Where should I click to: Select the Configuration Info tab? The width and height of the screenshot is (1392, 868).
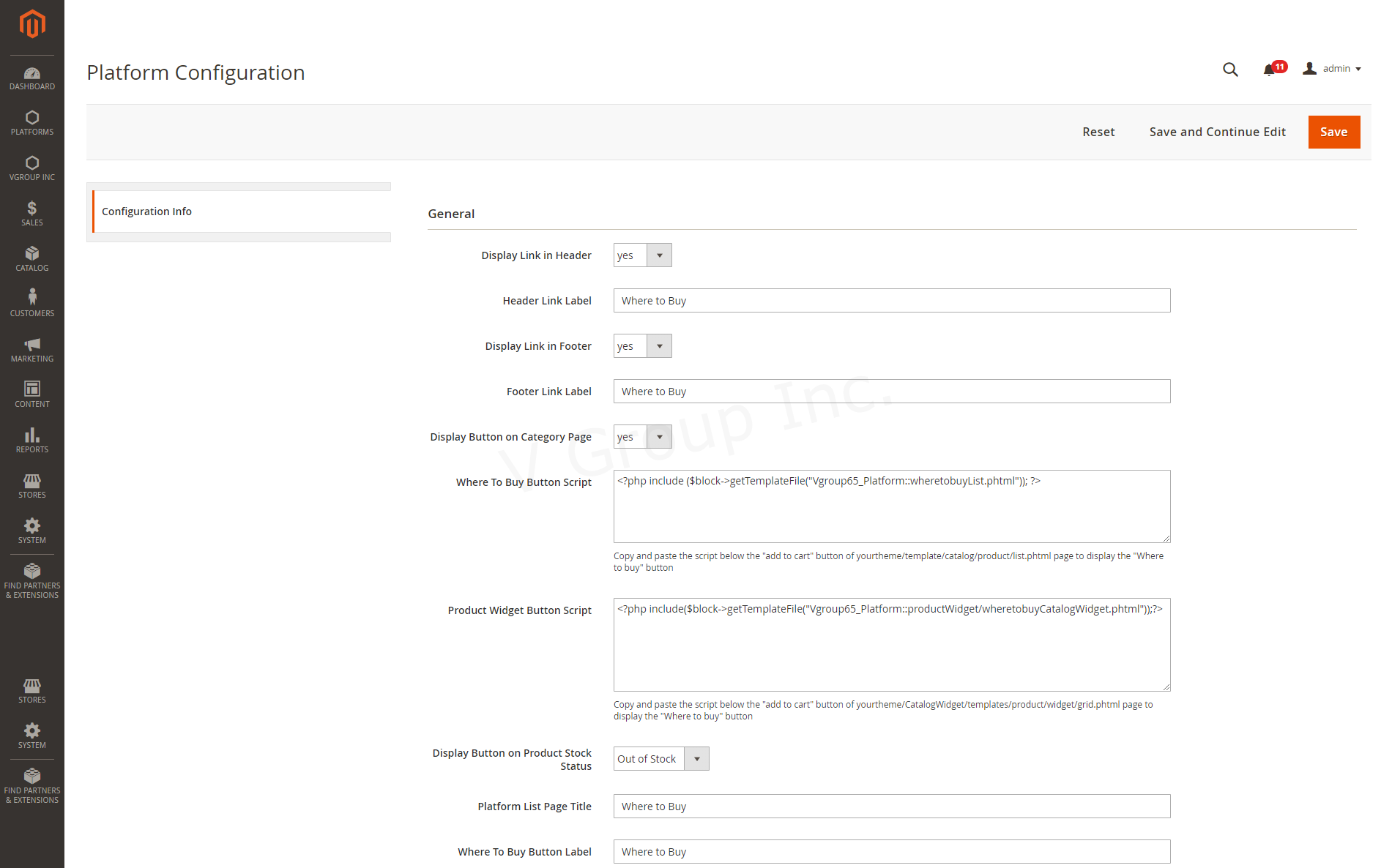coord(146,212)
